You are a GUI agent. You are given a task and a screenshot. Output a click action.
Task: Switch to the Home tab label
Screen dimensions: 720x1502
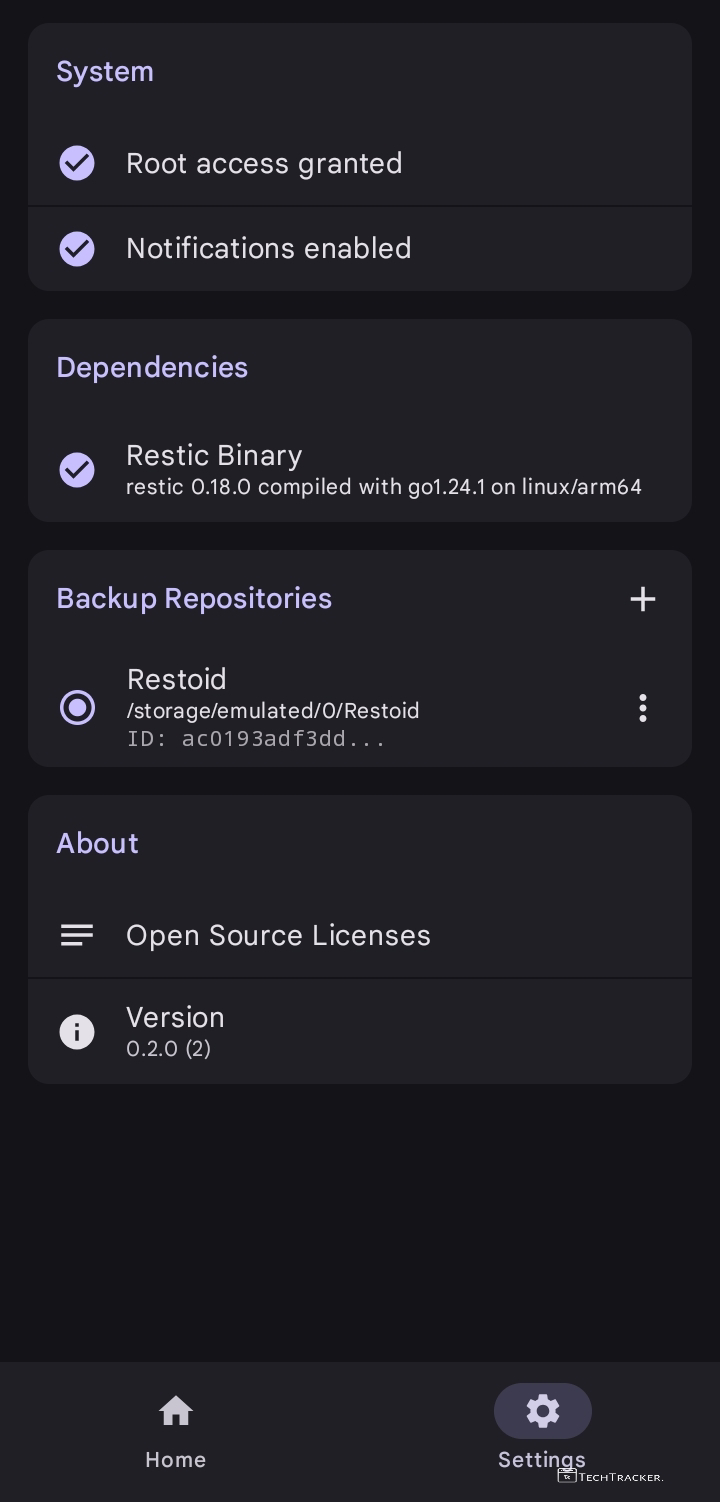coord(175,1459)
